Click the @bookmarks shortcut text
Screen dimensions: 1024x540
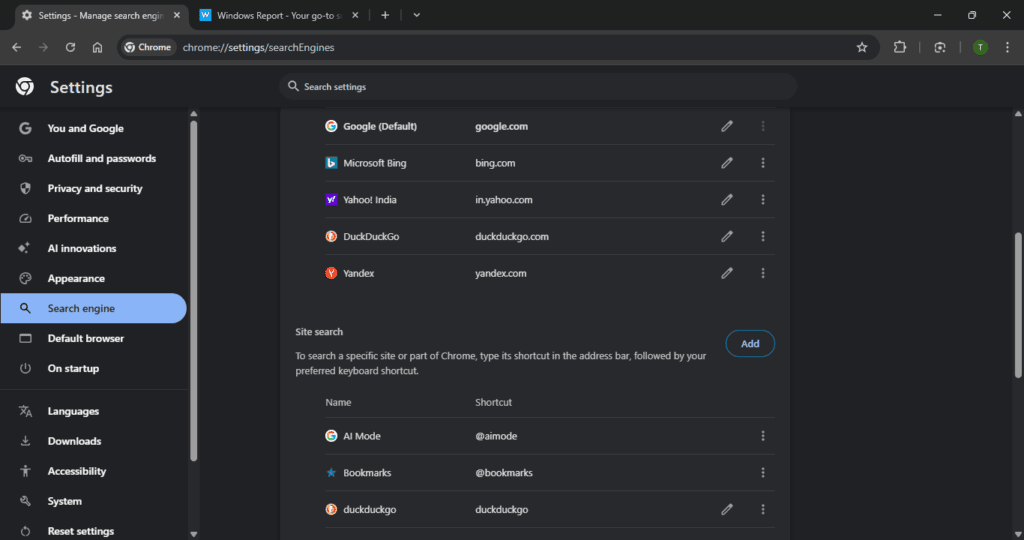(504, 473)
